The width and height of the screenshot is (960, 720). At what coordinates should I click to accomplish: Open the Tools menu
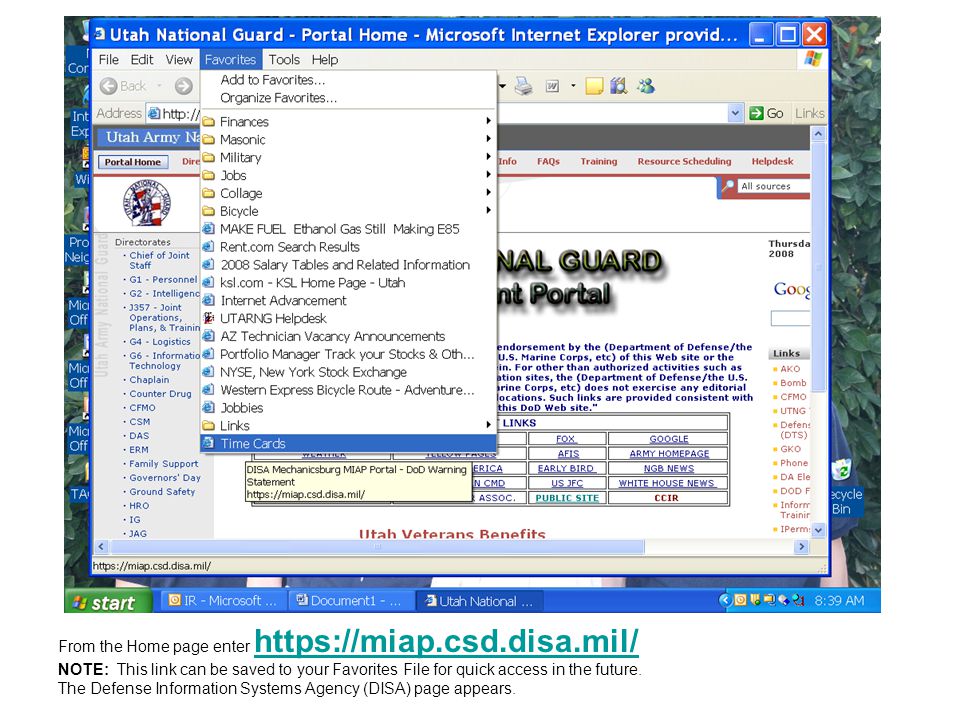click(284, 60)
